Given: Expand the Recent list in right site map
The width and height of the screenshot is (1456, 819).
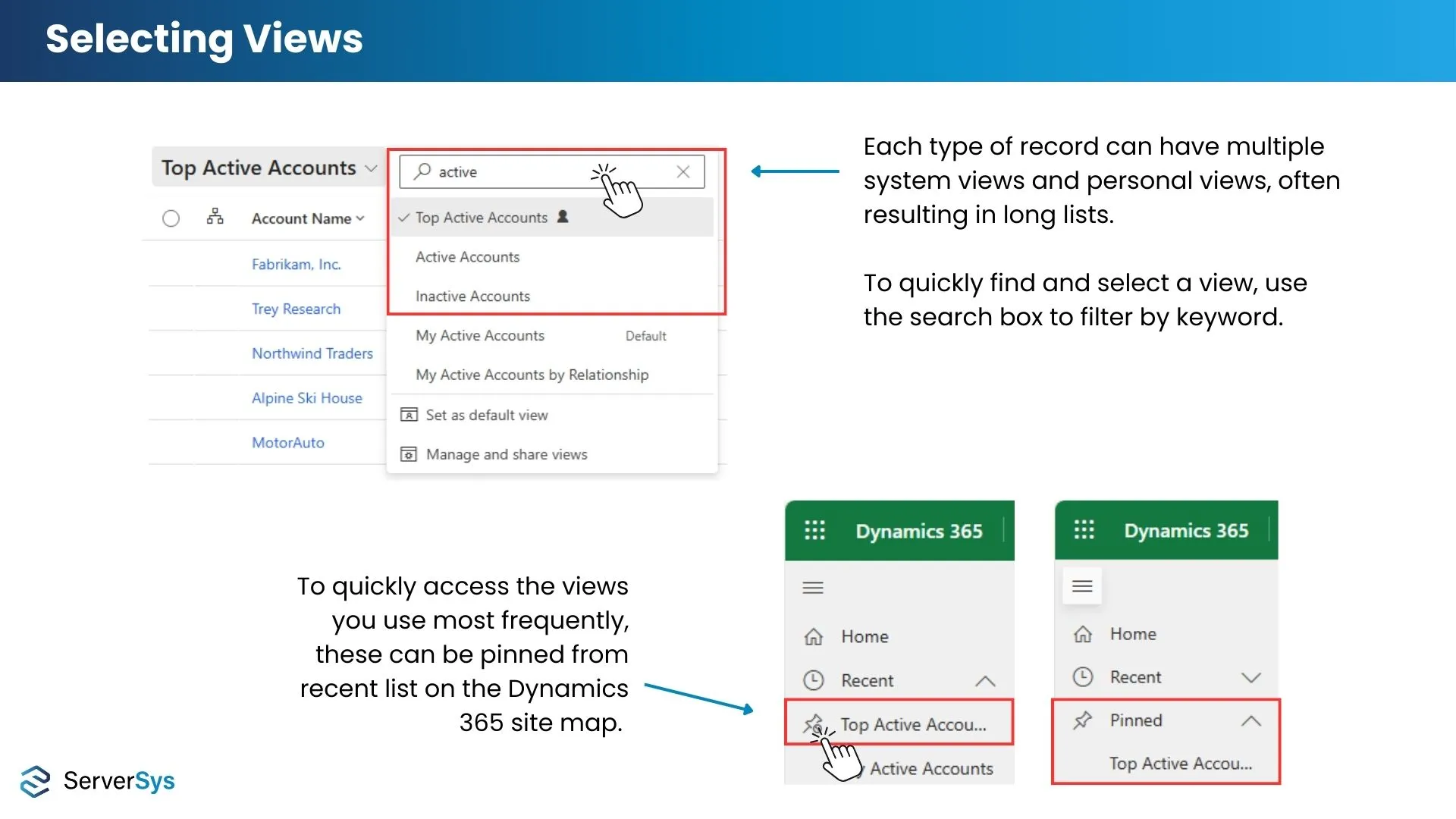Looking at the screenshot, I should [1251, 677].
